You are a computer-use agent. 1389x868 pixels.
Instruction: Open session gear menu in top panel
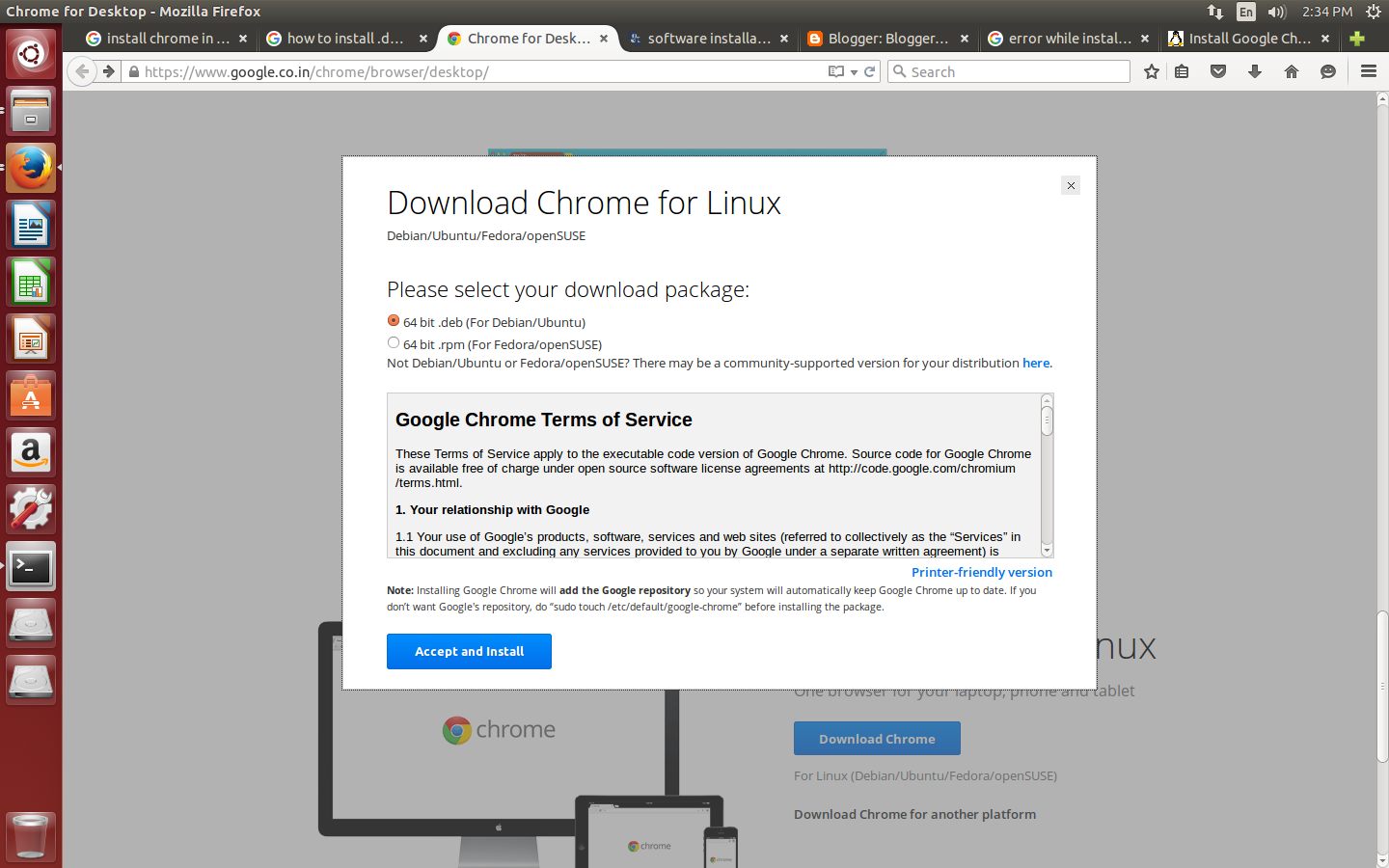(x=1374, y=12)
